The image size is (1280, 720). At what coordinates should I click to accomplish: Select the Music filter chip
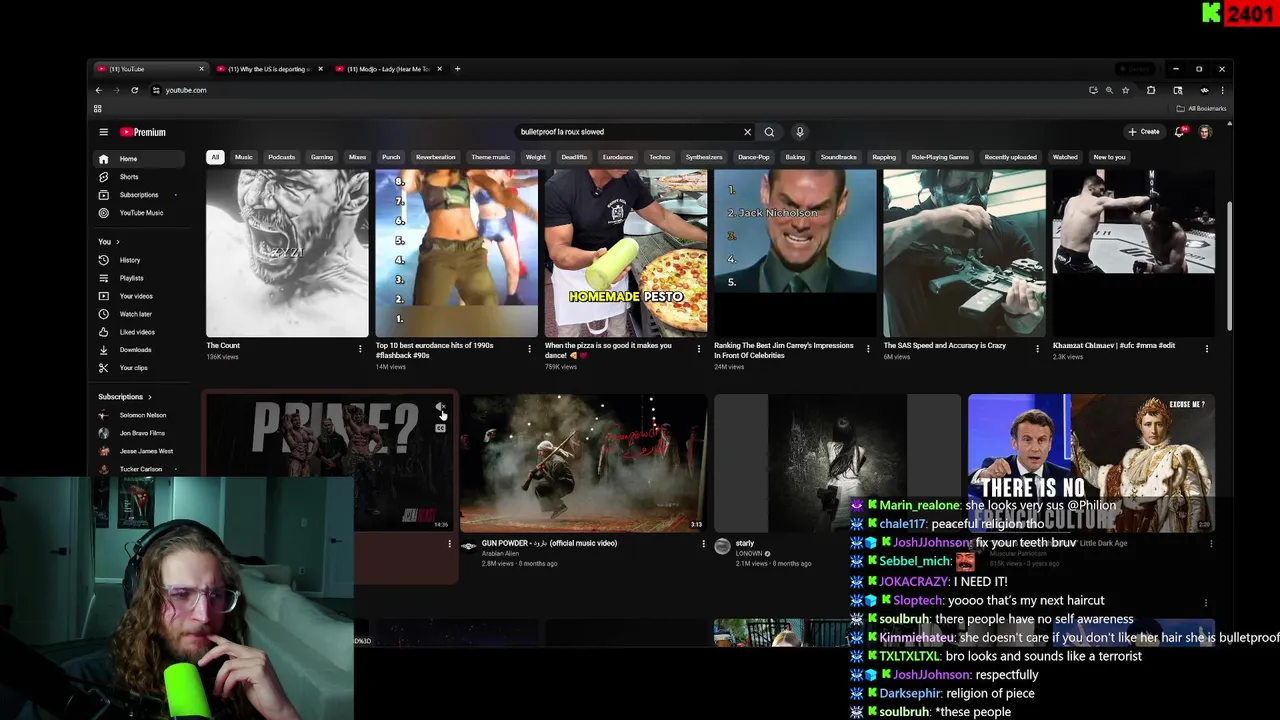pyautogui.click(x=243, y=157)
